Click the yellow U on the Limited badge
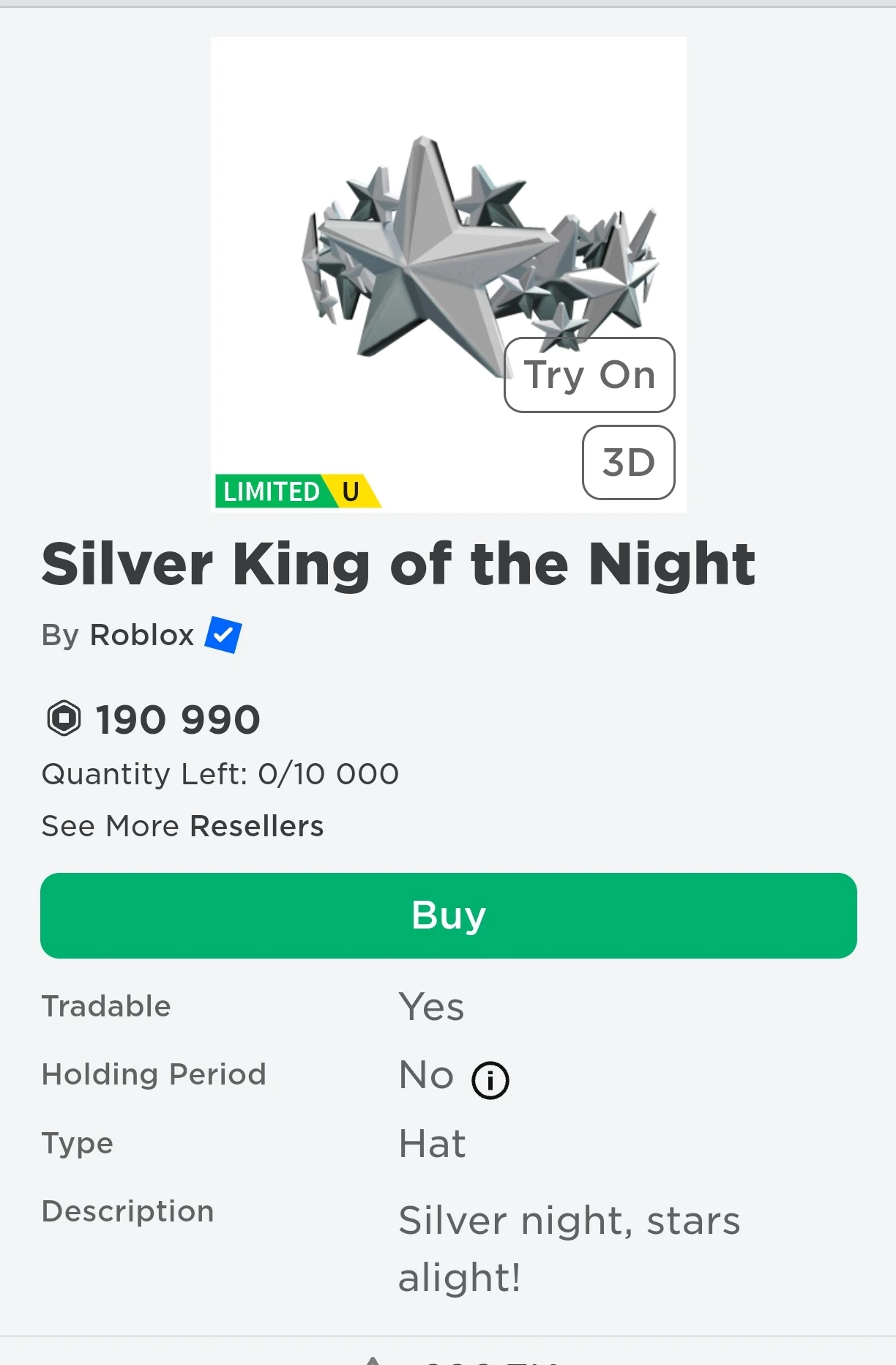 coord(351,491)
